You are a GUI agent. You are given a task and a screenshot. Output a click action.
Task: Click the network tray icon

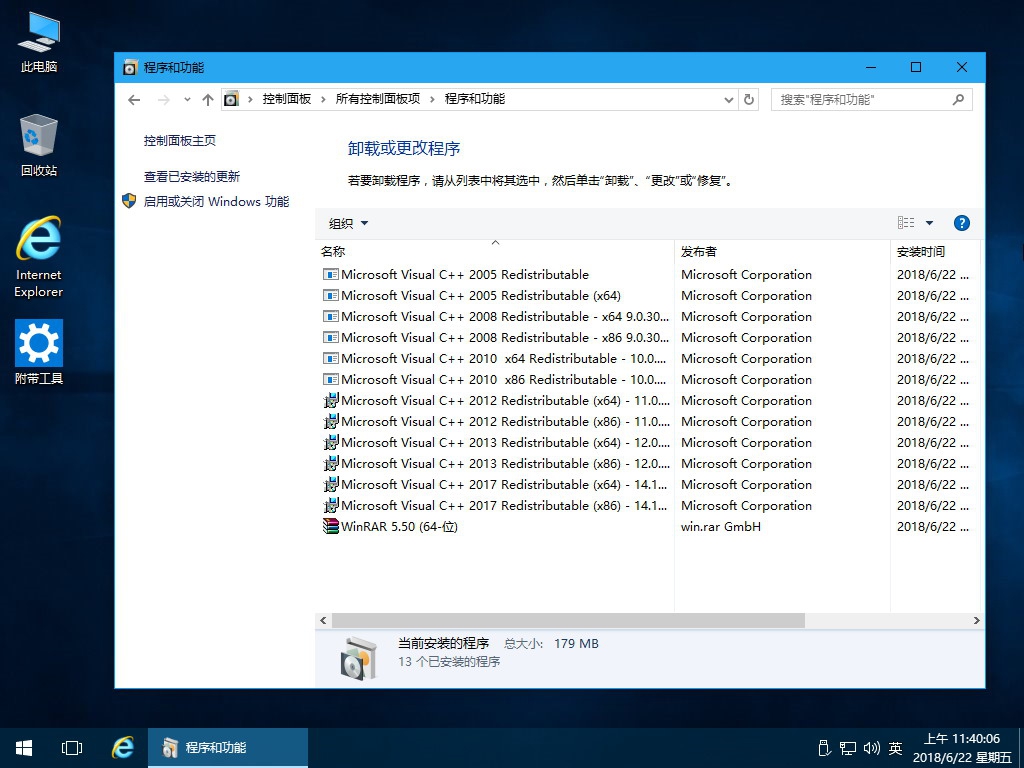[x=848, y=748]
